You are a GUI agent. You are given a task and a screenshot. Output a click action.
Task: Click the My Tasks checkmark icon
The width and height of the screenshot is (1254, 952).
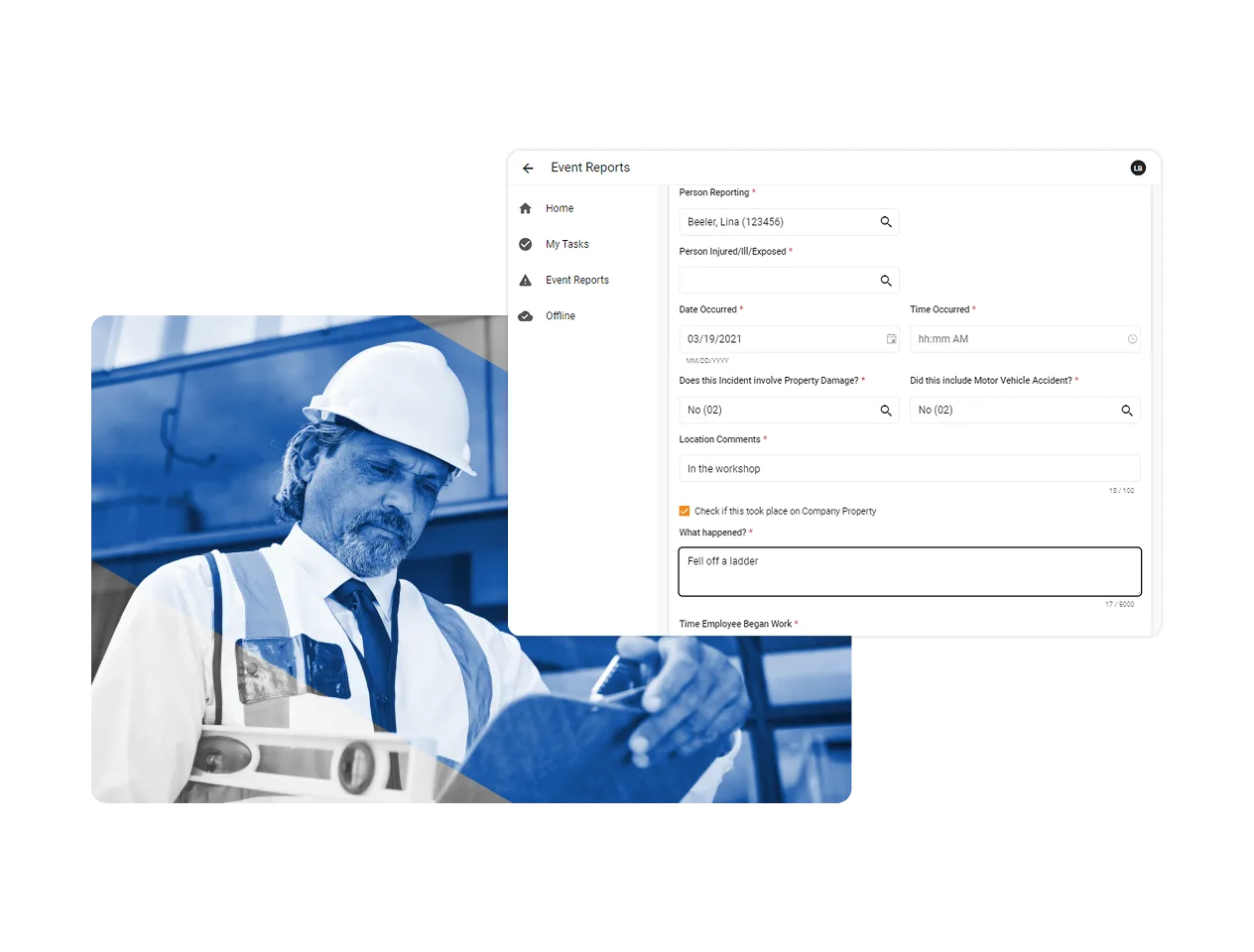click(x=526, y=244)
